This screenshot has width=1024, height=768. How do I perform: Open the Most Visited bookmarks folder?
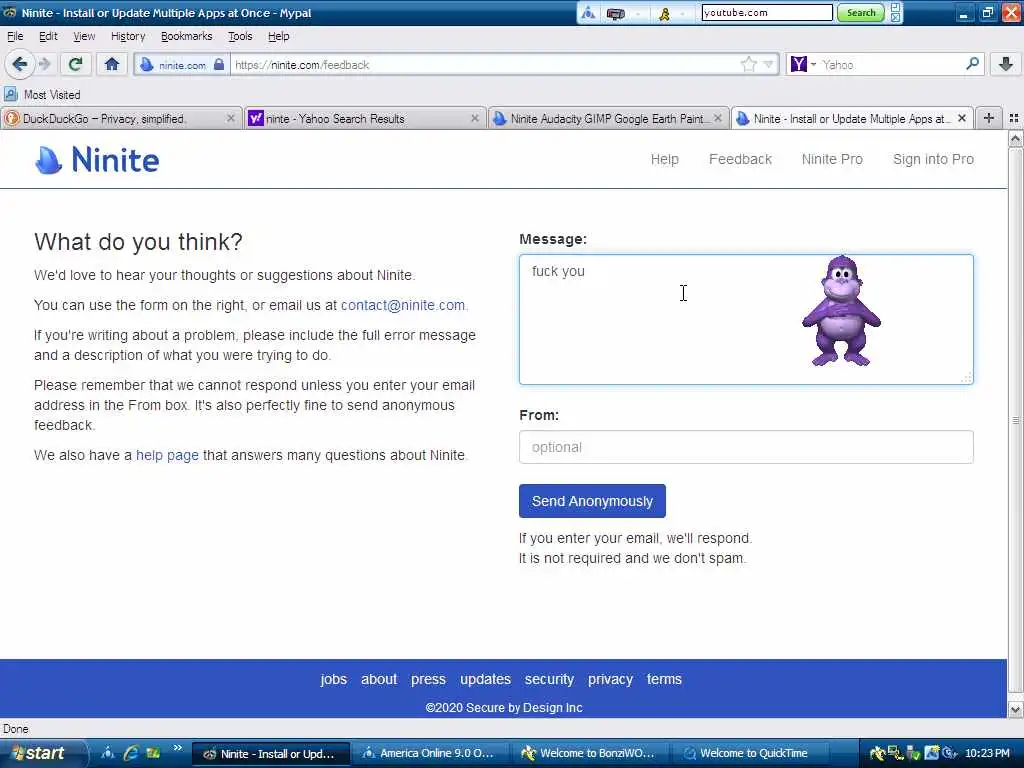(42, 95)
